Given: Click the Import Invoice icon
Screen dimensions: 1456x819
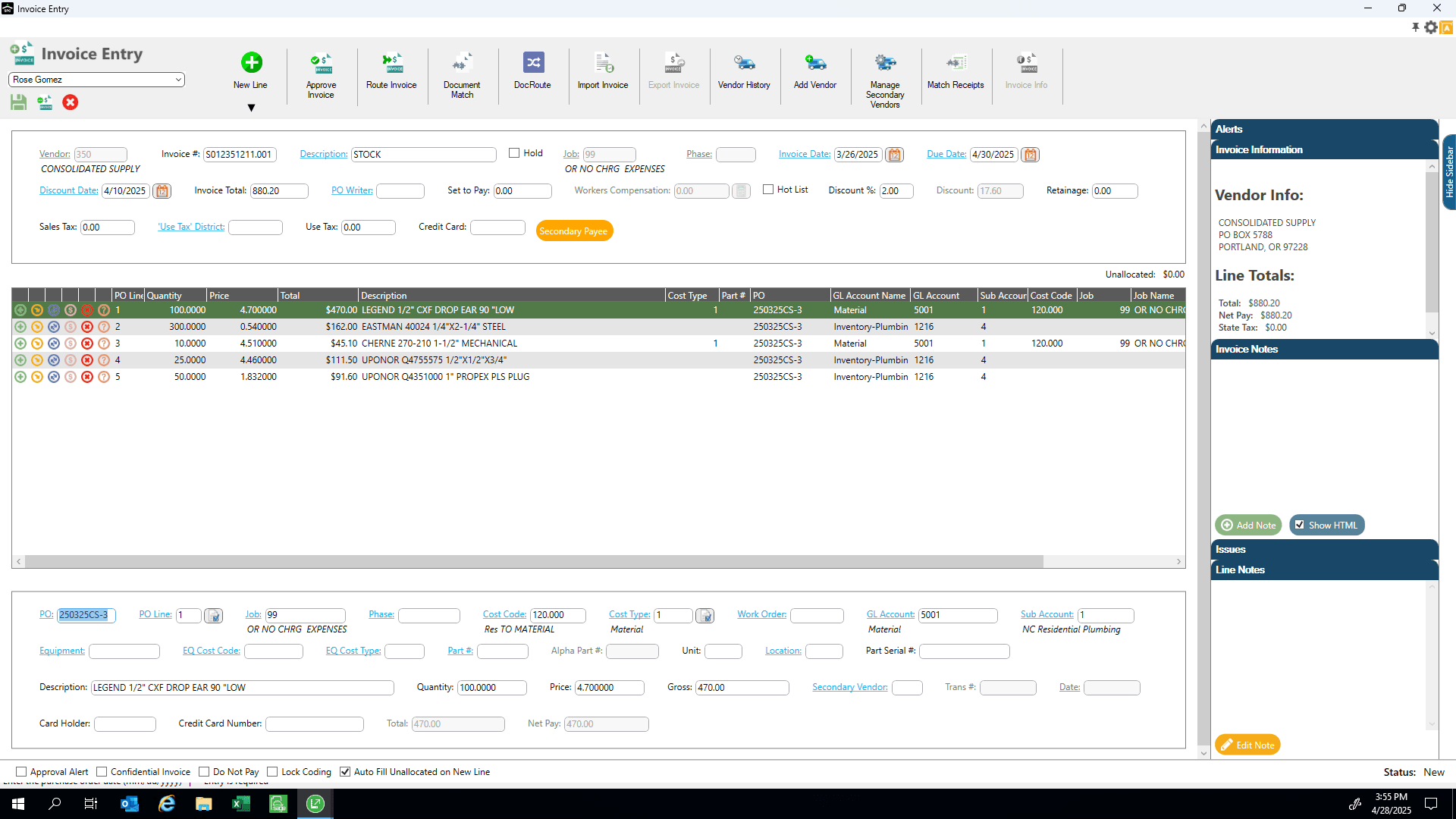Looking at the screenshot, I should [603, 62].
